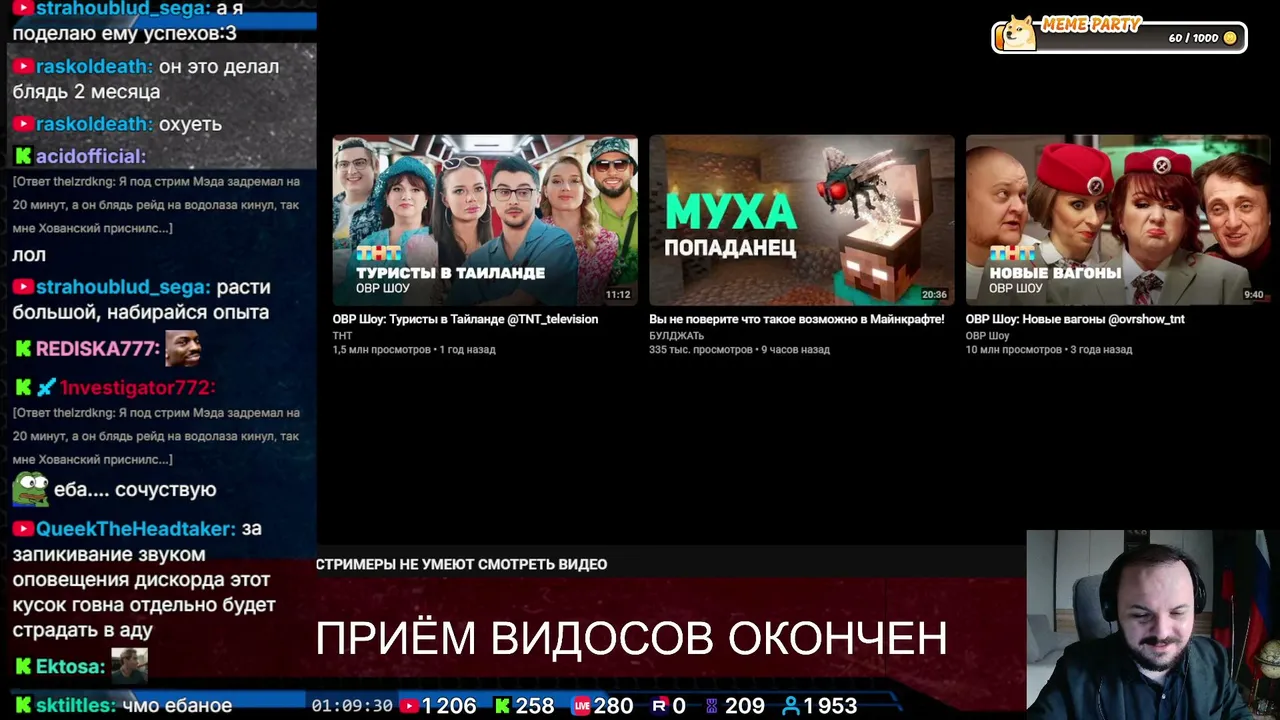This screenshot has height=720, width=1280.
Task: Click the stream timer 01:09:30
Action: [352, 706]
